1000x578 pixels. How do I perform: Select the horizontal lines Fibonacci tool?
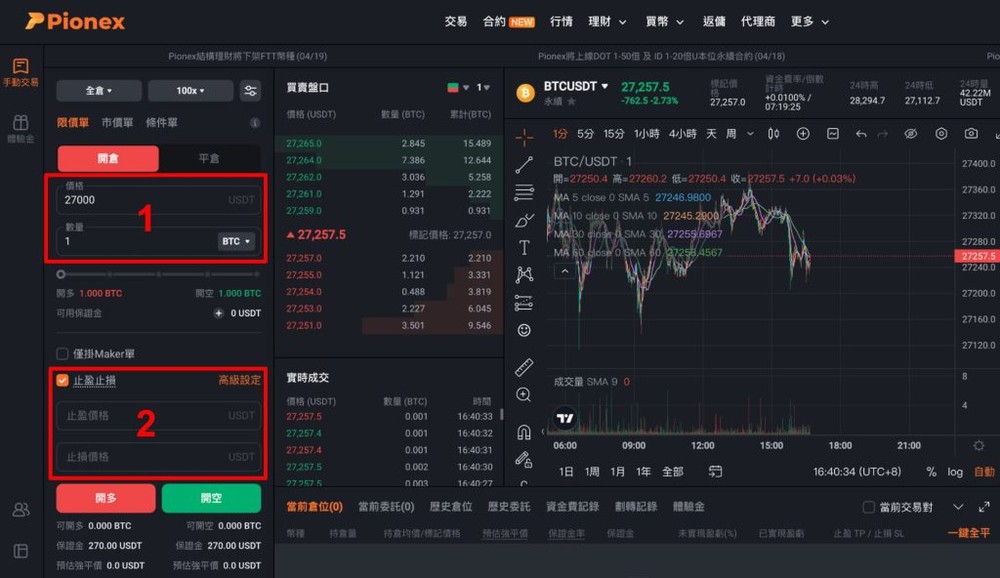(x=524, y=192)
